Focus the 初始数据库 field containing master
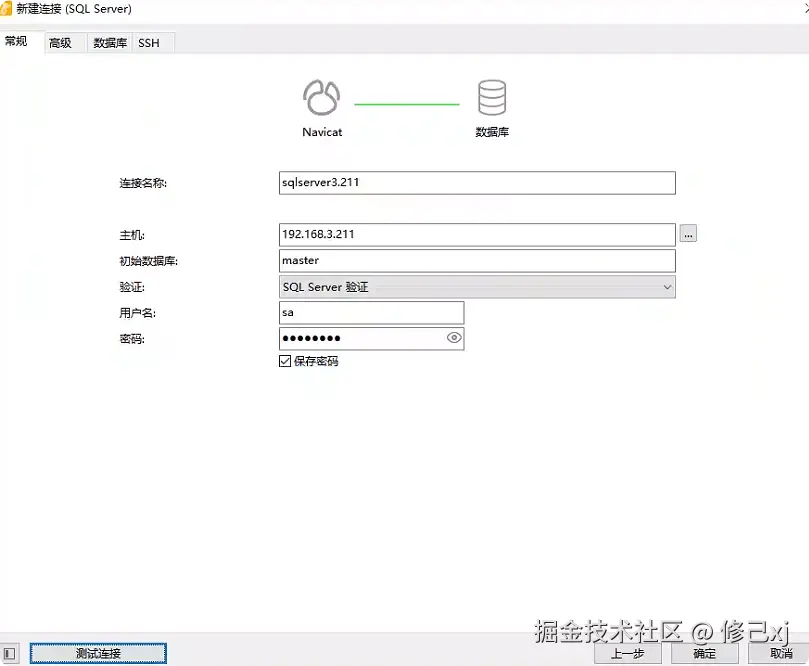The width and height of the screenshot is (809, 666). (x=477, y=261)
